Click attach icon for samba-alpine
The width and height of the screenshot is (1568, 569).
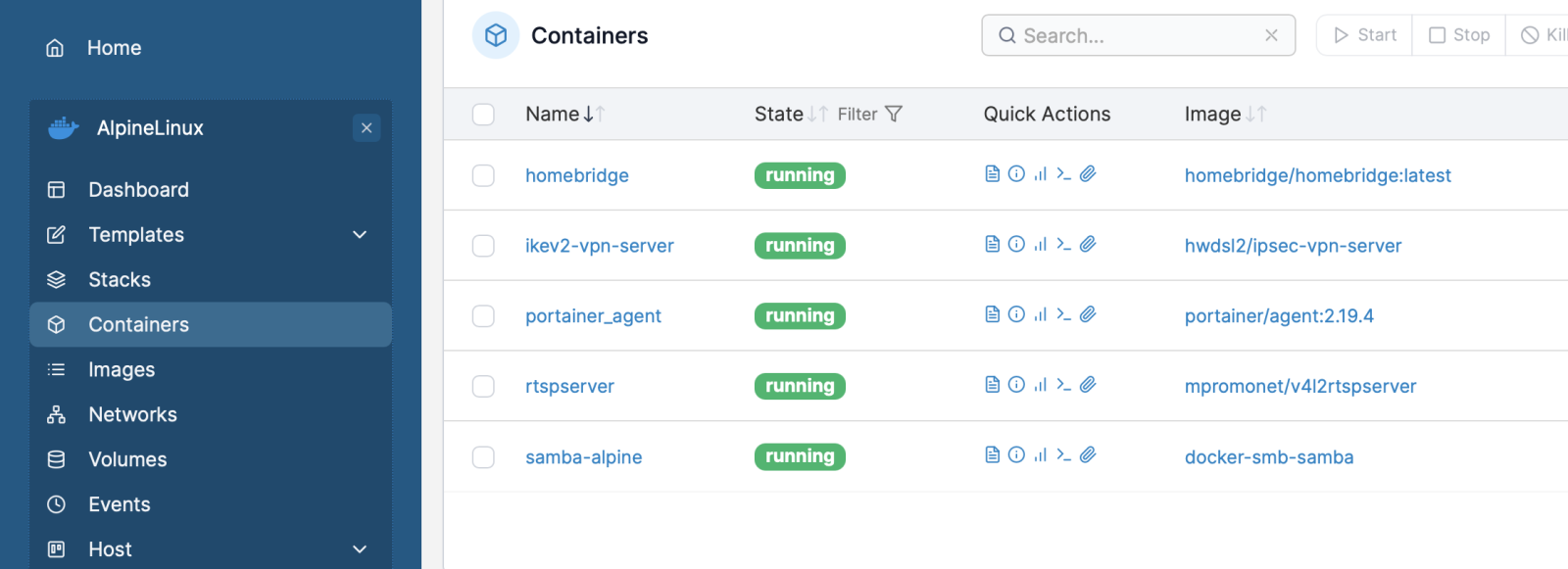click(x=1088, y=454)
